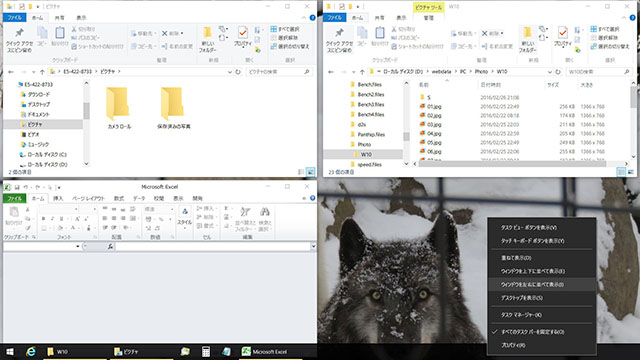Image resolution: width=640 pixels, height=360 pixels.
Task: Click the Microsoft Excel taskbar button
Action: tap(269, 351)
